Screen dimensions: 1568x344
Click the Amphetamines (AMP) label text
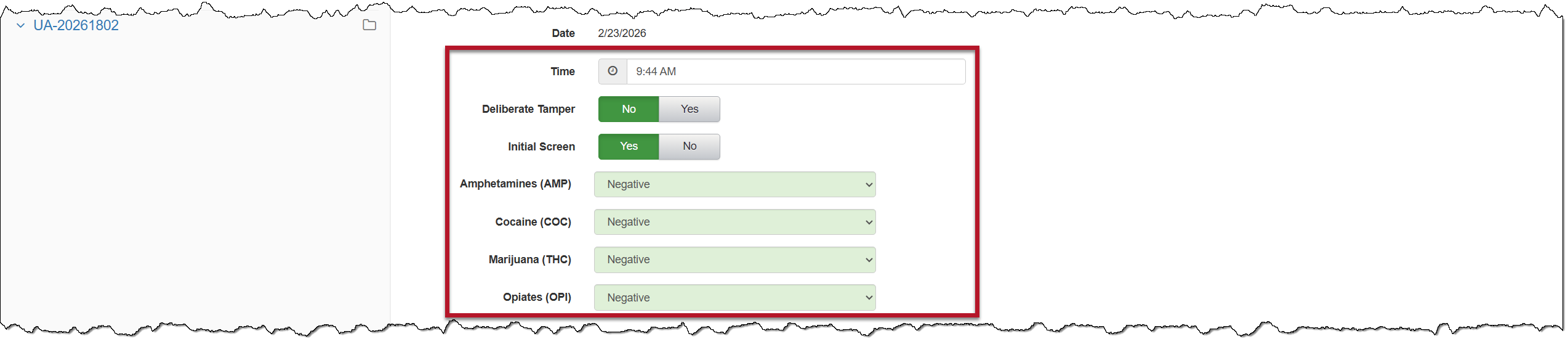[x=515, y=184]
